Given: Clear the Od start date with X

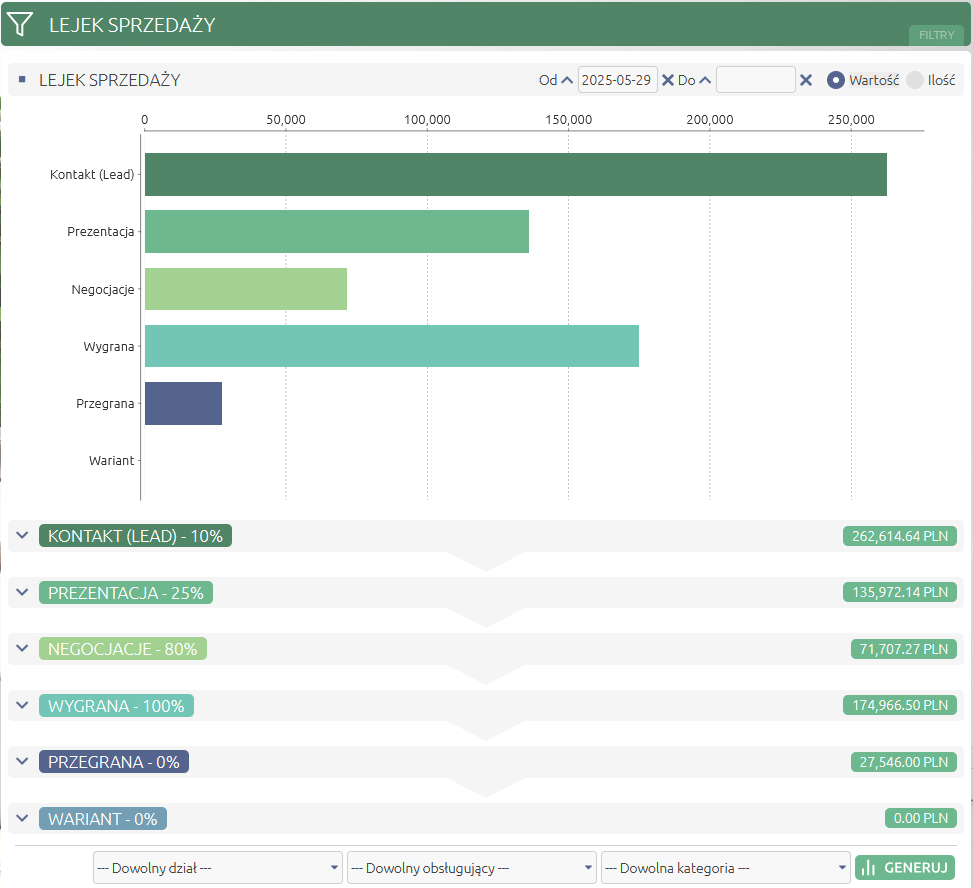Looking at the screenshot, I should pos(668,80).
